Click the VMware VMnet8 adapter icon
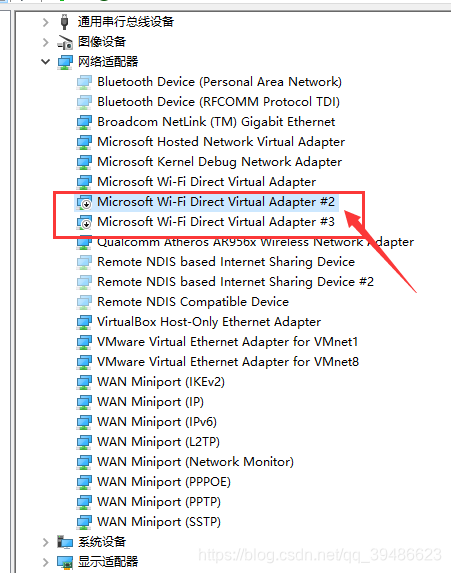The width and height of the screenshot is (451, 573). pyautogui.click(x=84, y=362)
